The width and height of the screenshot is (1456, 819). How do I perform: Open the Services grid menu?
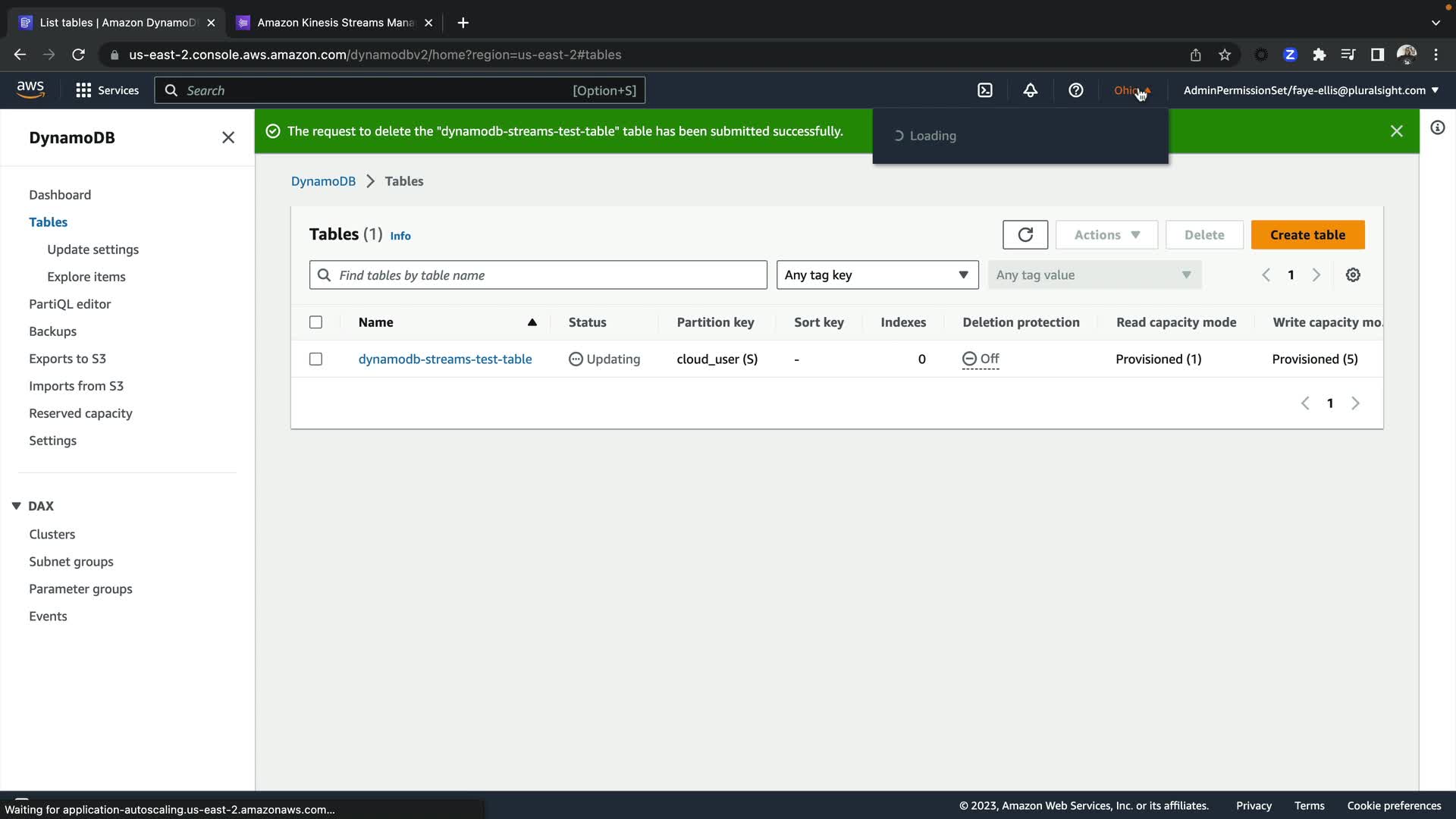(107, 90)
